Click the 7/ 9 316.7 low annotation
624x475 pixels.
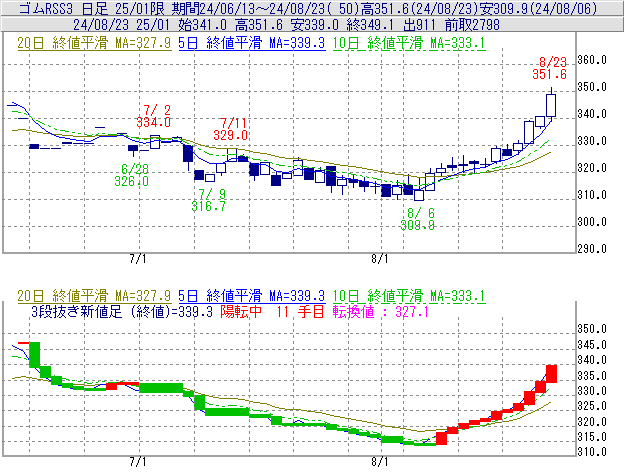coord(209,200)
